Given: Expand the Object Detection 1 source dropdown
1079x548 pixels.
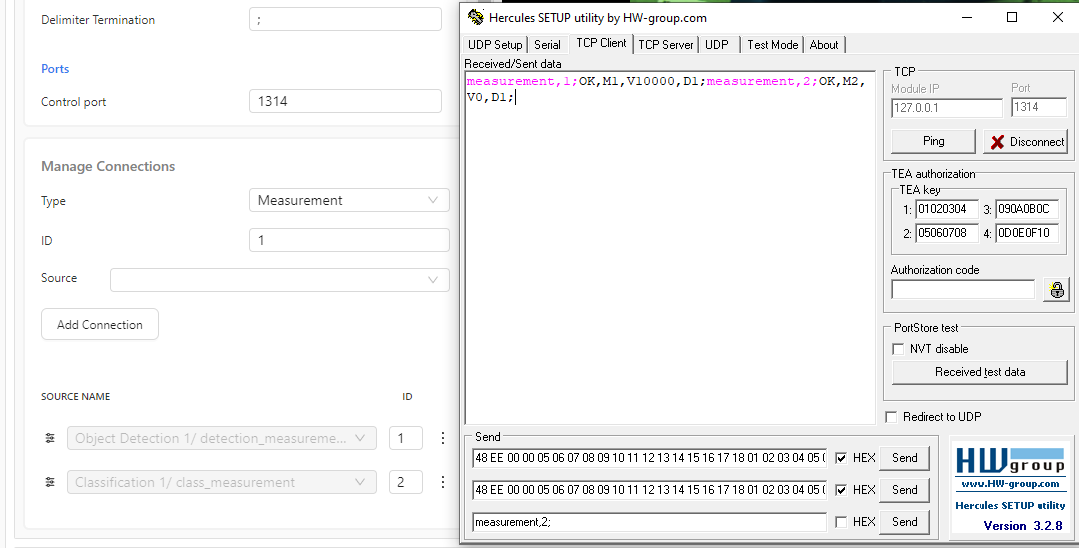Looking at the screenshot, I should click(x=222, y=438).
